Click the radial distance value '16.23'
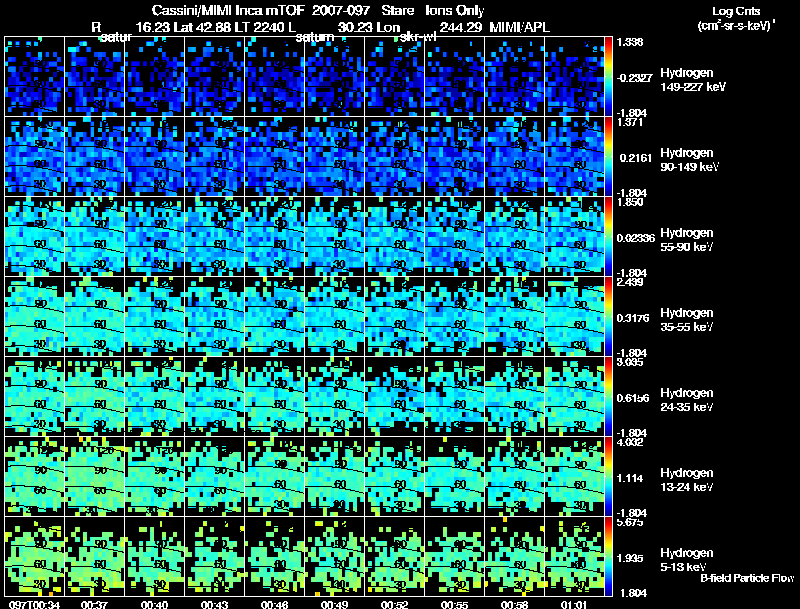800x609 pixels. tap(153, 27)
